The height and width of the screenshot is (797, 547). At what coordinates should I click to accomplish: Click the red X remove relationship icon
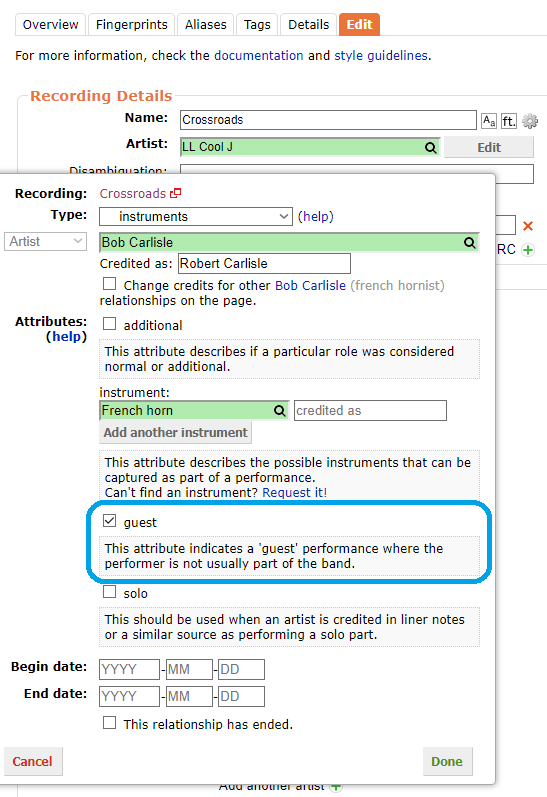pyautogui.click(x=528, y=226)
